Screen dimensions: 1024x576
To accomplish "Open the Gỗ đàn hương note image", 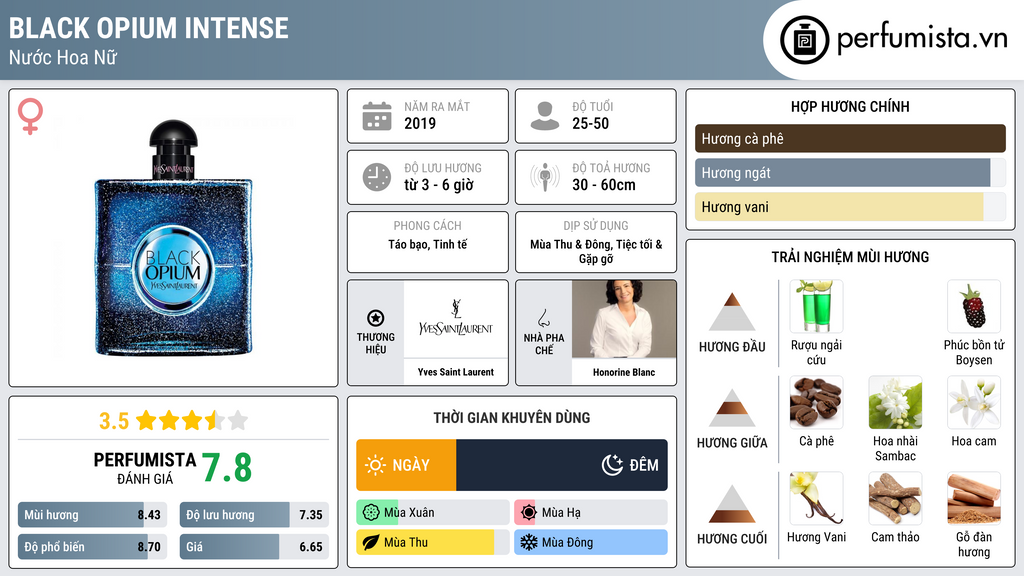I will [x=974, y=499].
